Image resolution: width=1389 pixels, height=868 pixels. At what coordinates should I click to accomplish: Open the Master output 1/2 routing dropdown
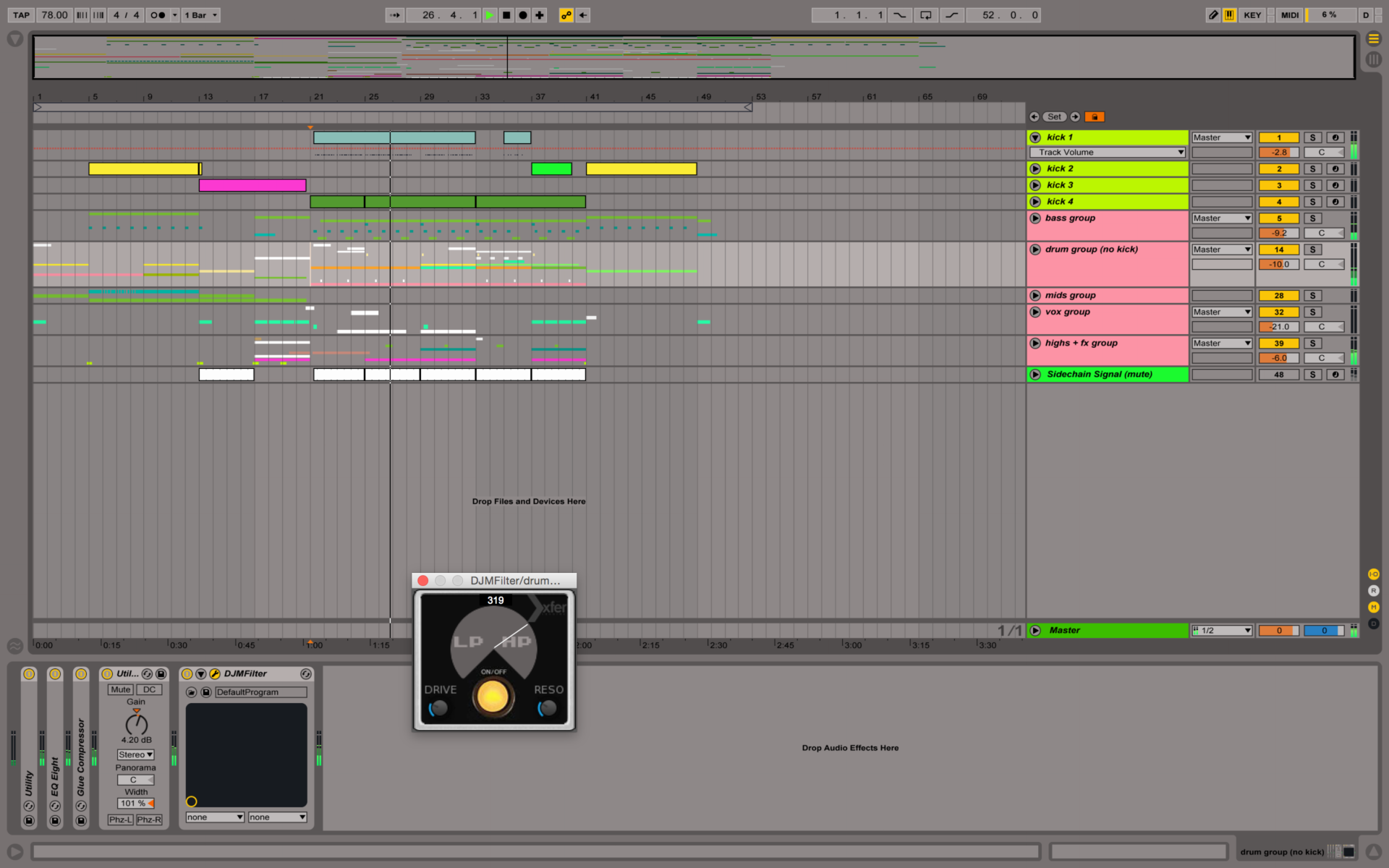[1221, 630]
